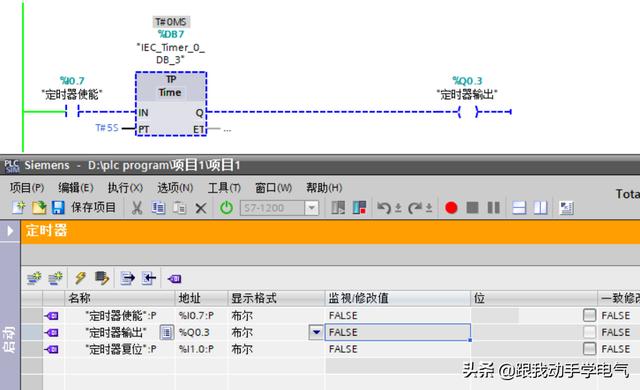The image size is (640, 390).
Task: Toggle bit checkbox in 定时器复位 row
Action: pos(589,349)
